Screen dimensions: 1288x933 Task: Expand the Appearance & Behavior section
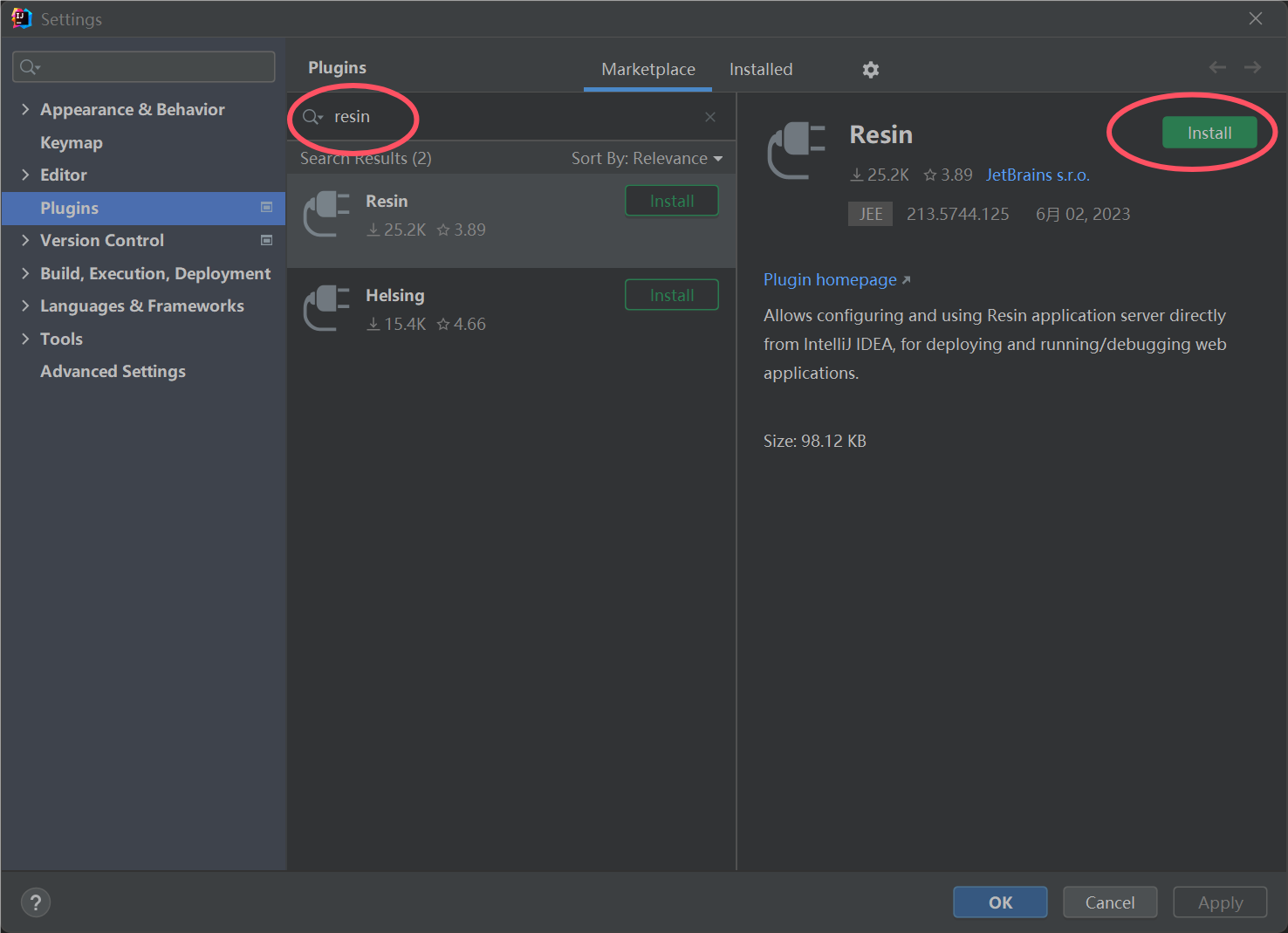click(x=25, y=109)
